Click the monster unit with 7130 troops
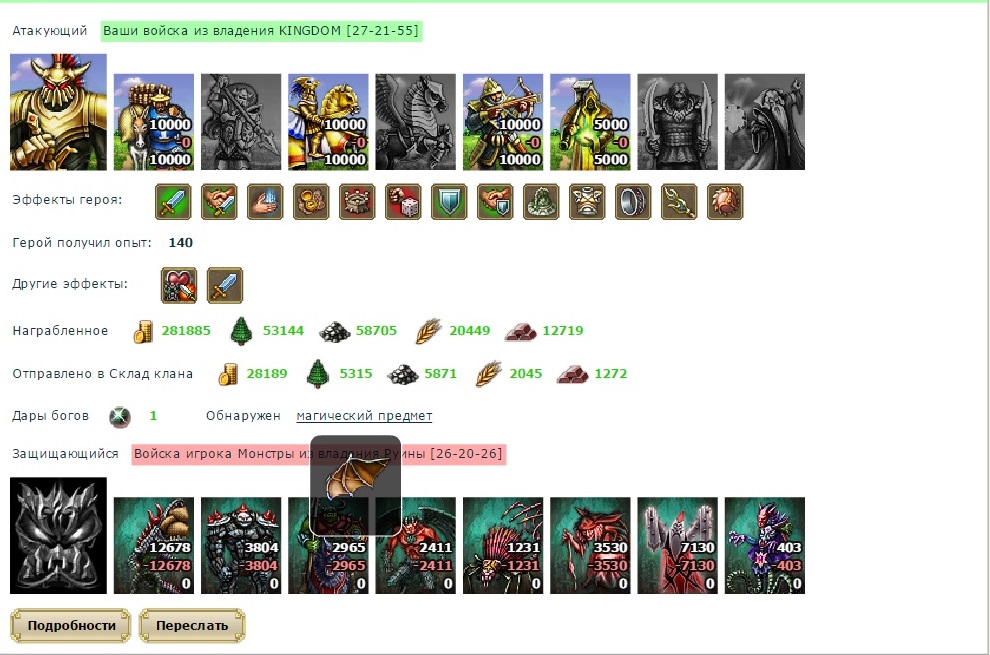 point(677,545)
